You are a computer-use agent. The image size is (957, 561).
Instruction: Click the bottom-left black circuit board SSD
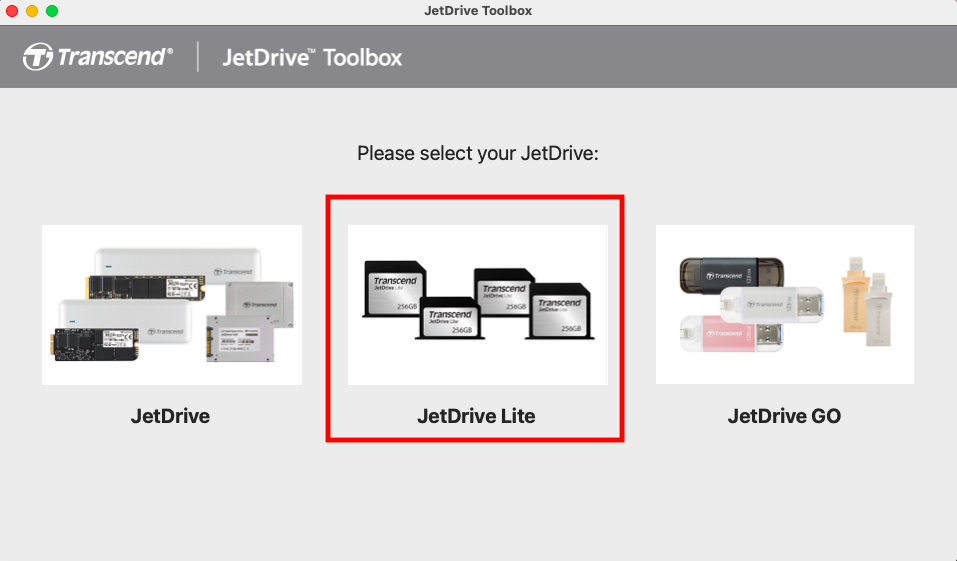[x=94, y=344]
